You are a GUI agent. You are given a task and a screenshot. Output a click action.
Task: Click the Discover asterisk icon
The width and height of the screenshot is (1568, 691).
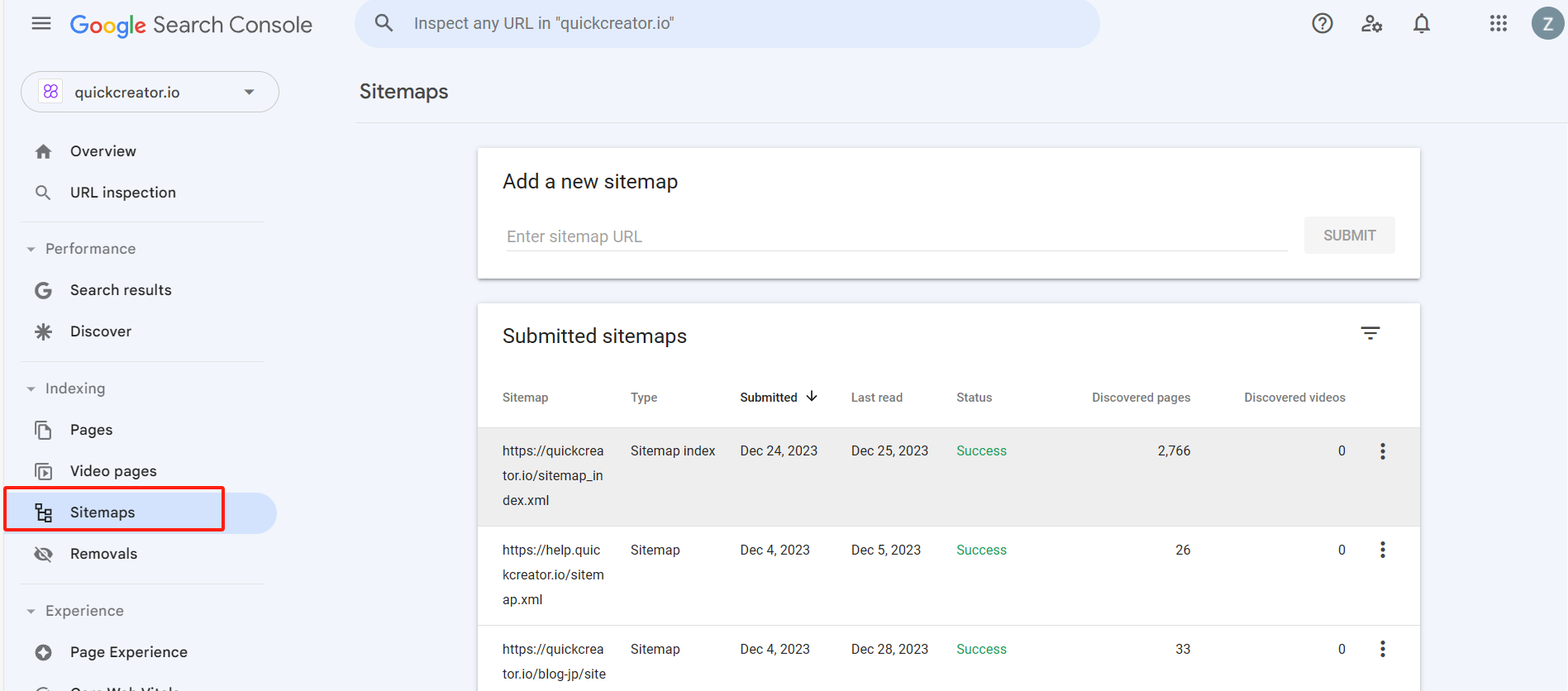click(x=44, y=331)
